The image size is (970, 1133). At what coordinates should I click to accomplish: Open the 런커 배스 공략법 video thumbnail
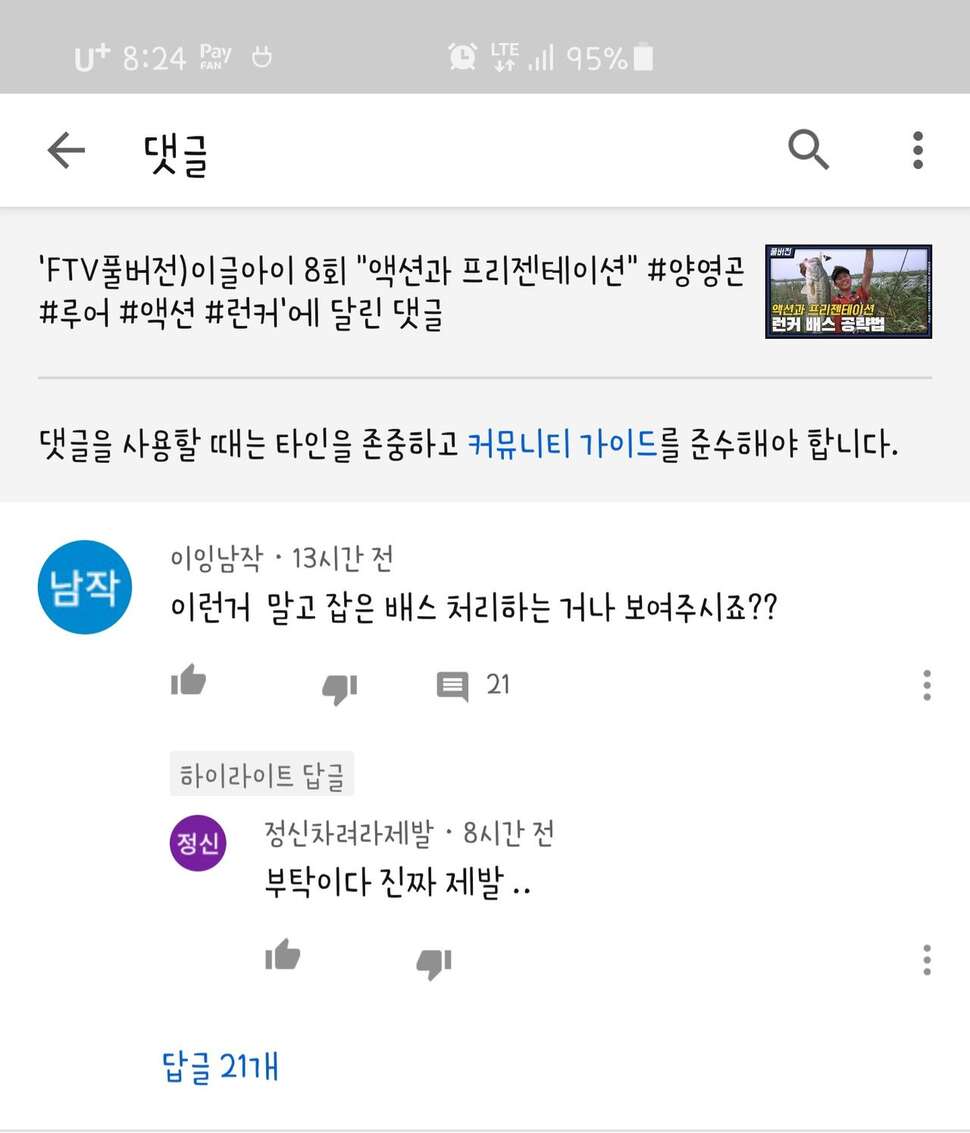click(x=849, y=291)
